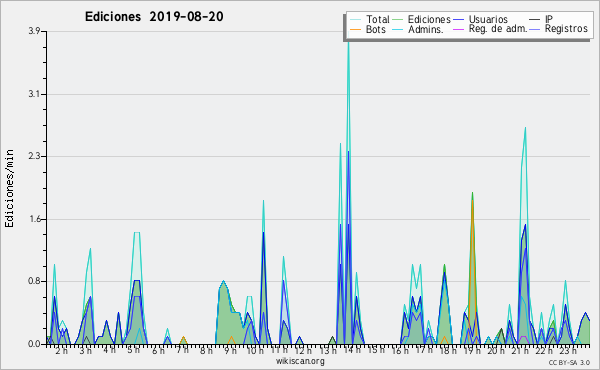Click the '21 h' x-axis label
Viewport: 600px width, 370px height.
coord(520,350)
